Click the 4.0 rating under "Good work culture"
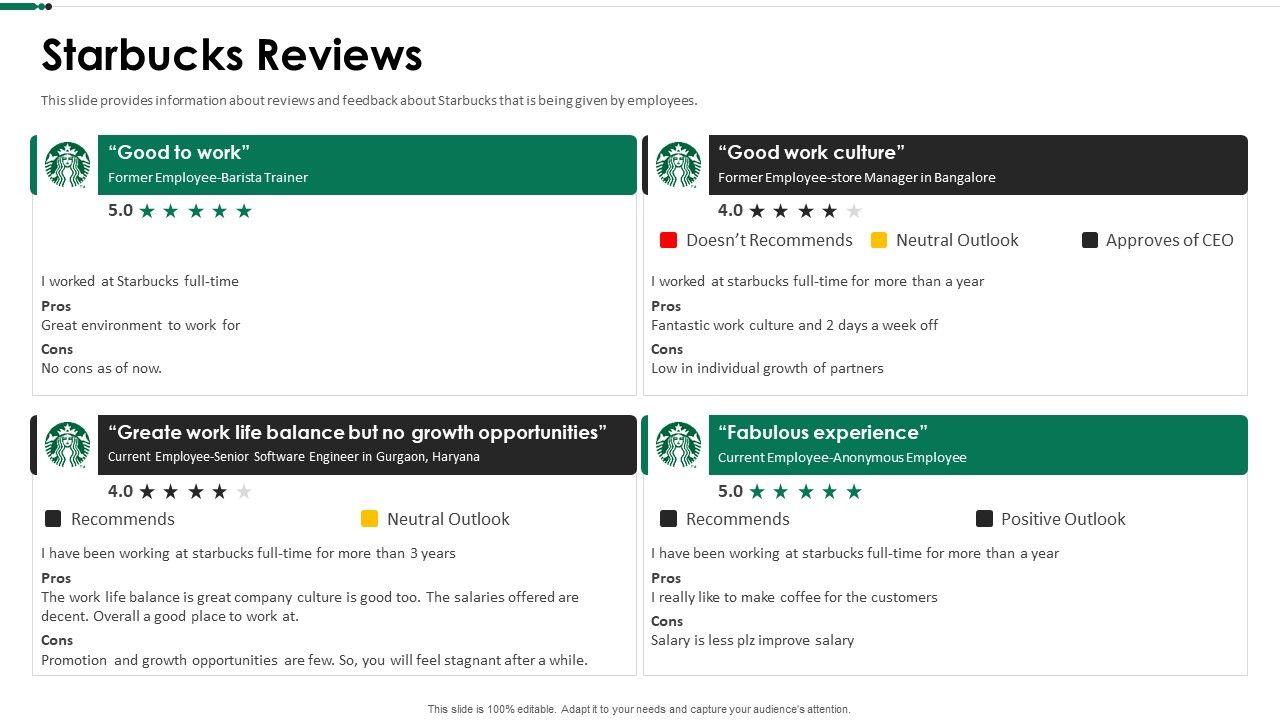This screenshot has height=720, width=1280. [730, 210]
